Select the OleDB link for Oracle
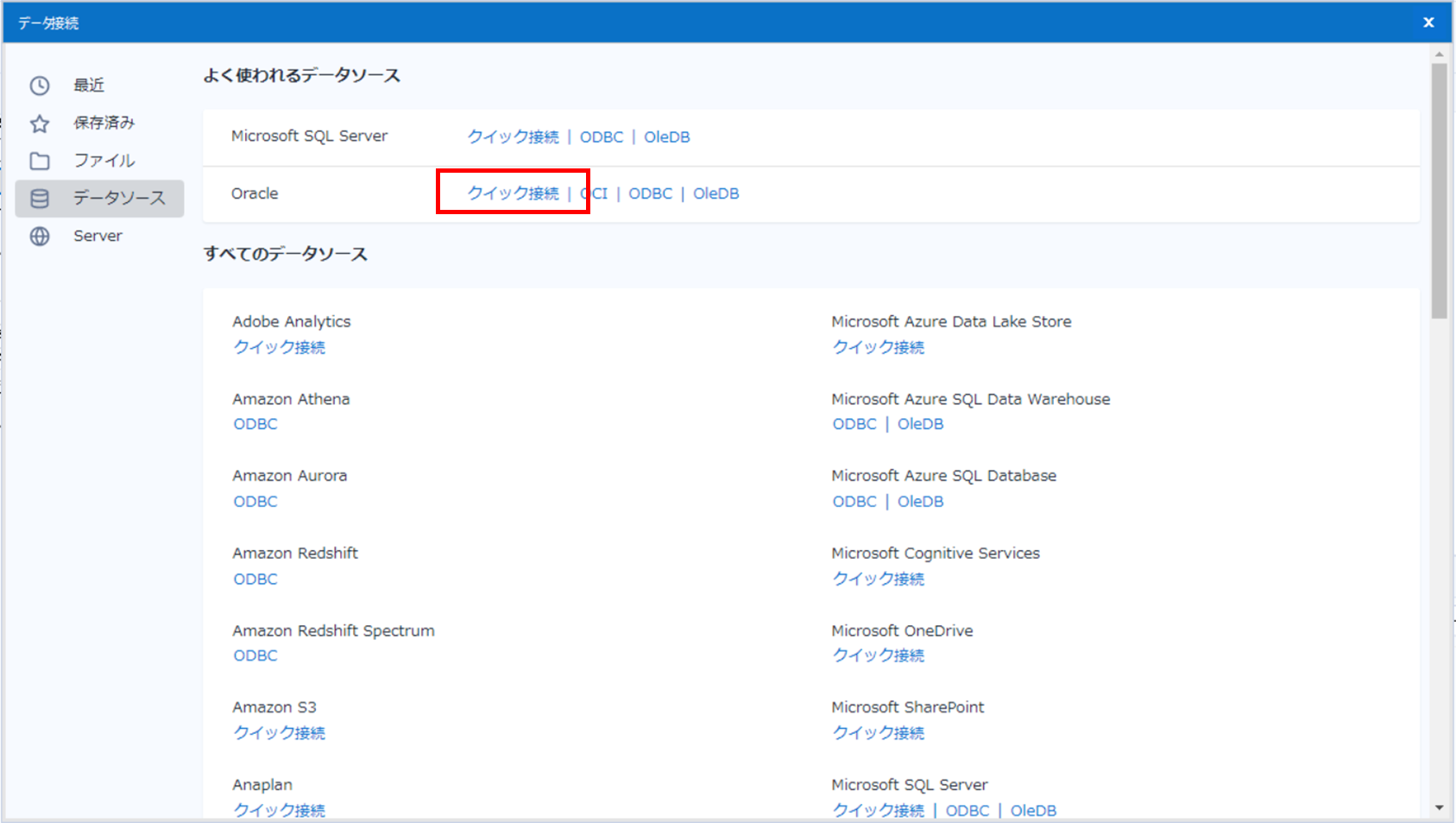 click(716, 193)
